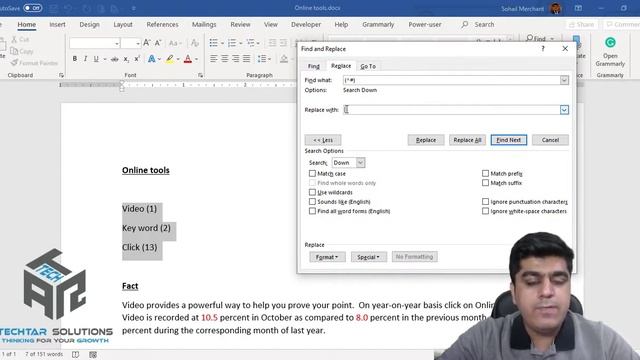Insert multilevel list
Screen dimensions: 640x360
coord(251,43)
